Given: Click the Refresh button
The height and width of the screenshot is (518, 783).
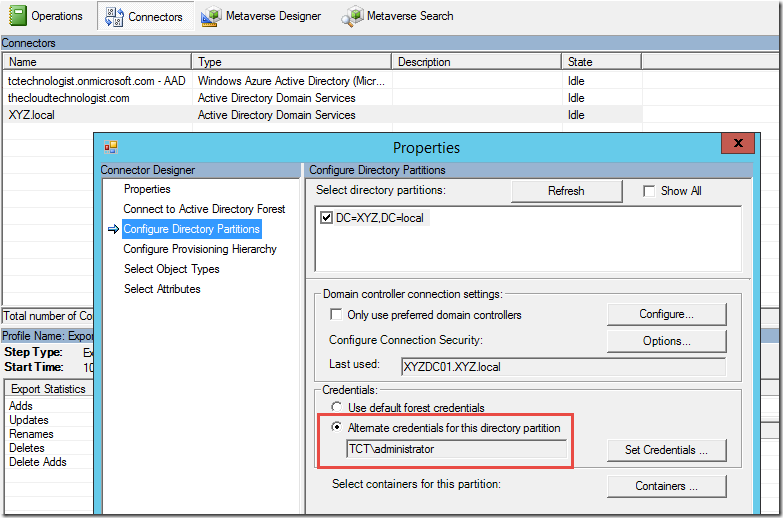Looking at the screenshot, I should (566, 191).
